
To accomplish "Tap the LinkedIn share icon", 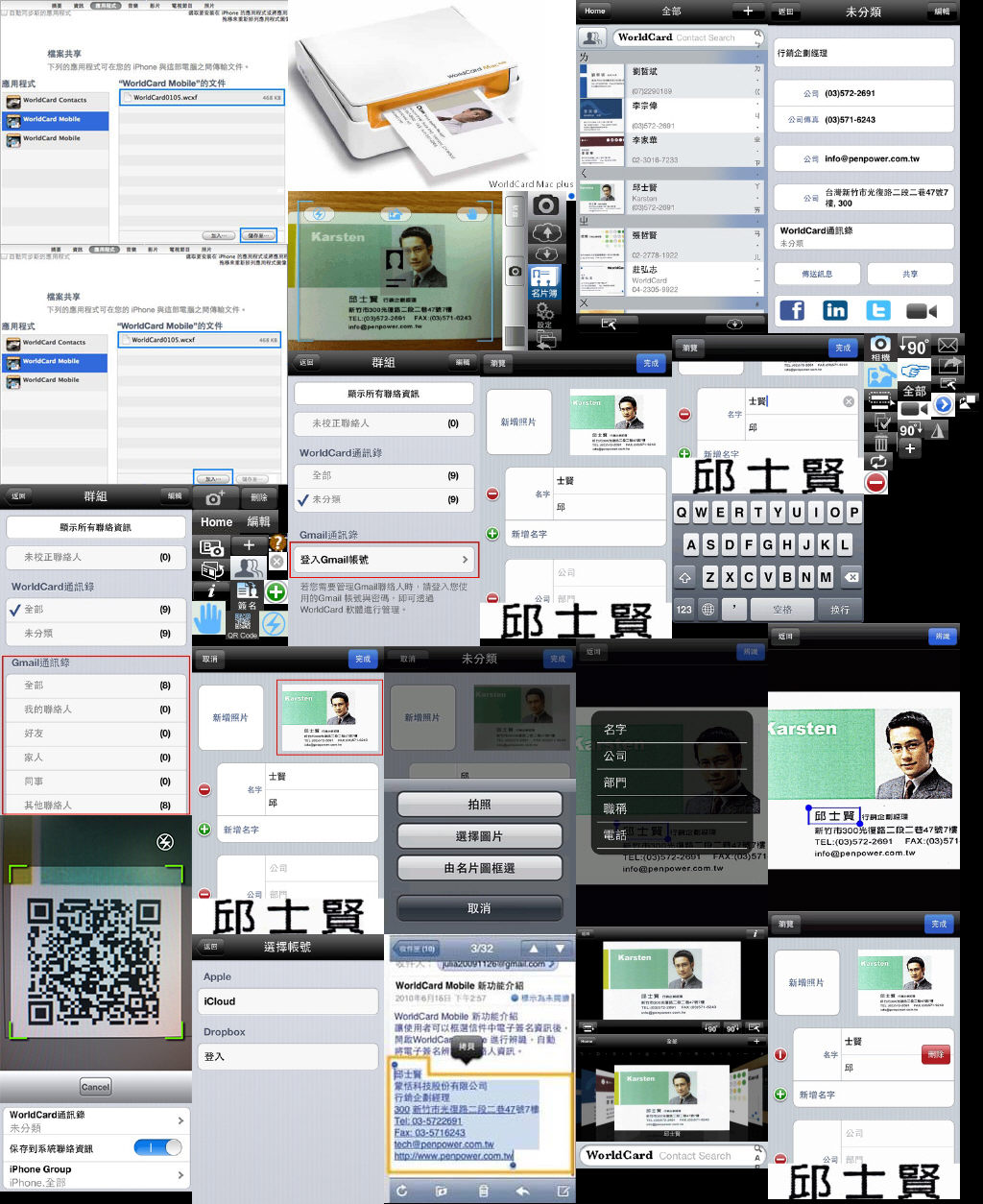I will [x=835, y=310].
